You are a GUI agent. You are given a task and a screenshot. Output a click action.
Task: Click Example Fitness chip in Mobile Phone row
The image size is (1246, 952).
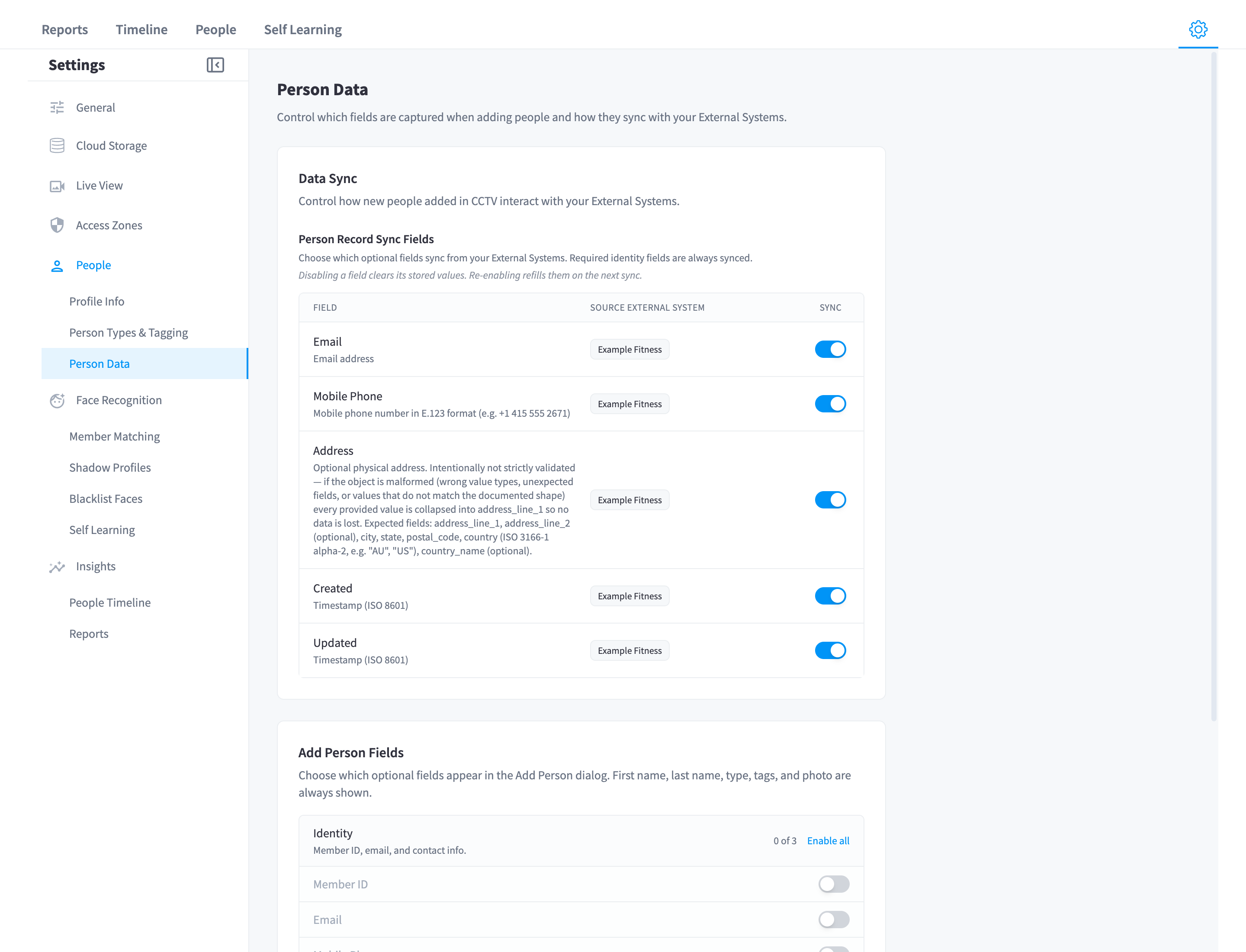[629, 404]
